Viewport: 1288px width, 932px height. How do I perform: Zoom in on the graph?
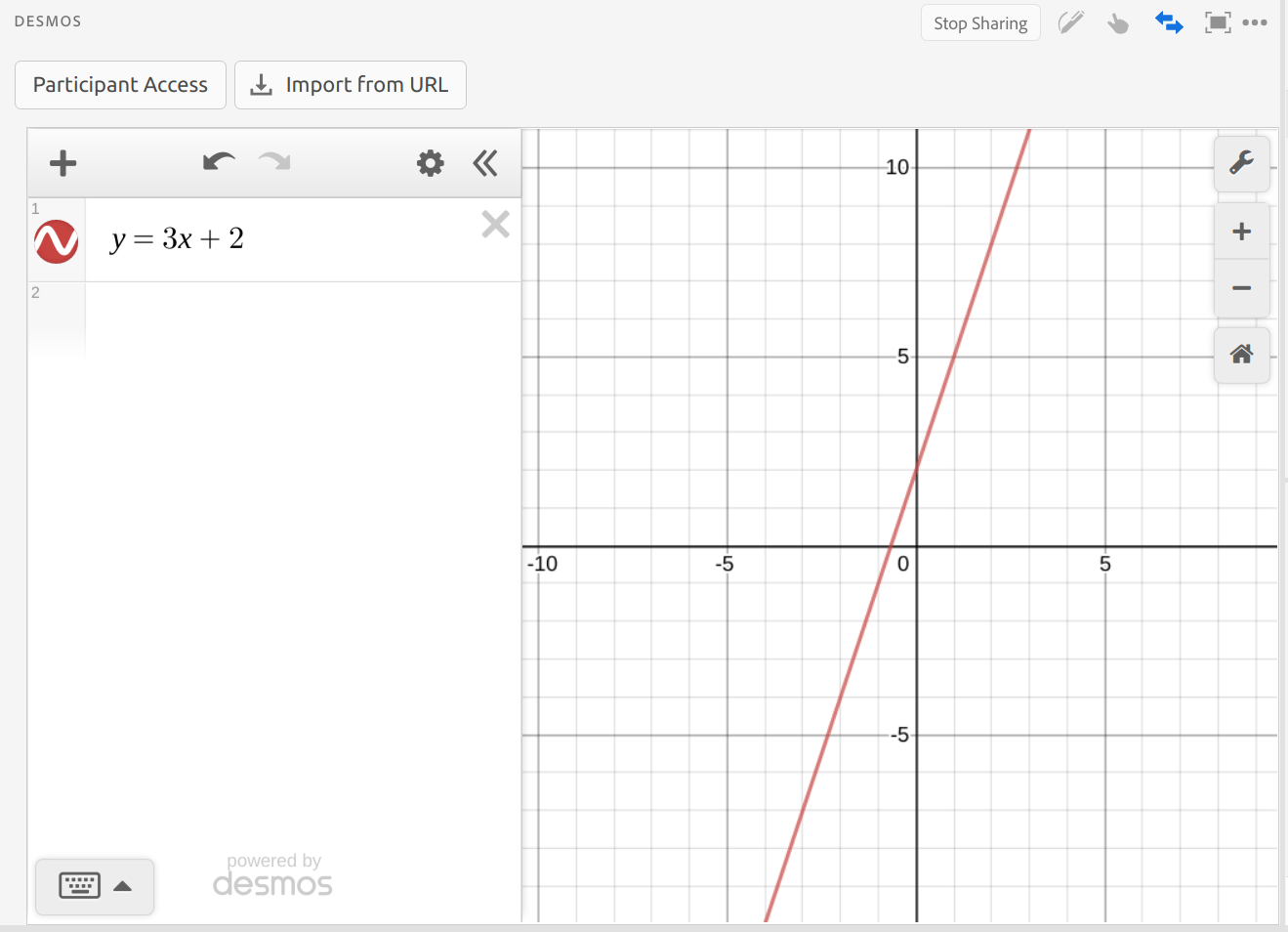(x=1242, y=232)
